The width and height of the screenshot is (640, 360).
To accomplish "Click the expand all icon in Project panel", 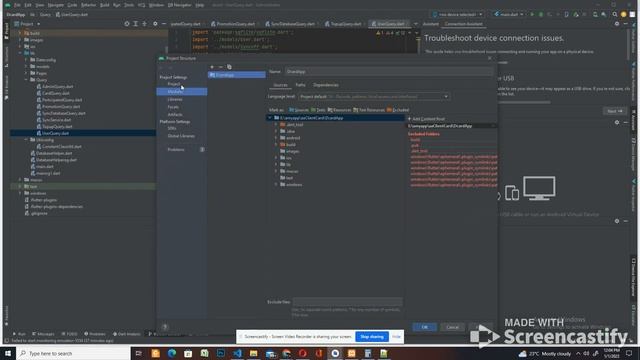I will [x=136, y=24].
